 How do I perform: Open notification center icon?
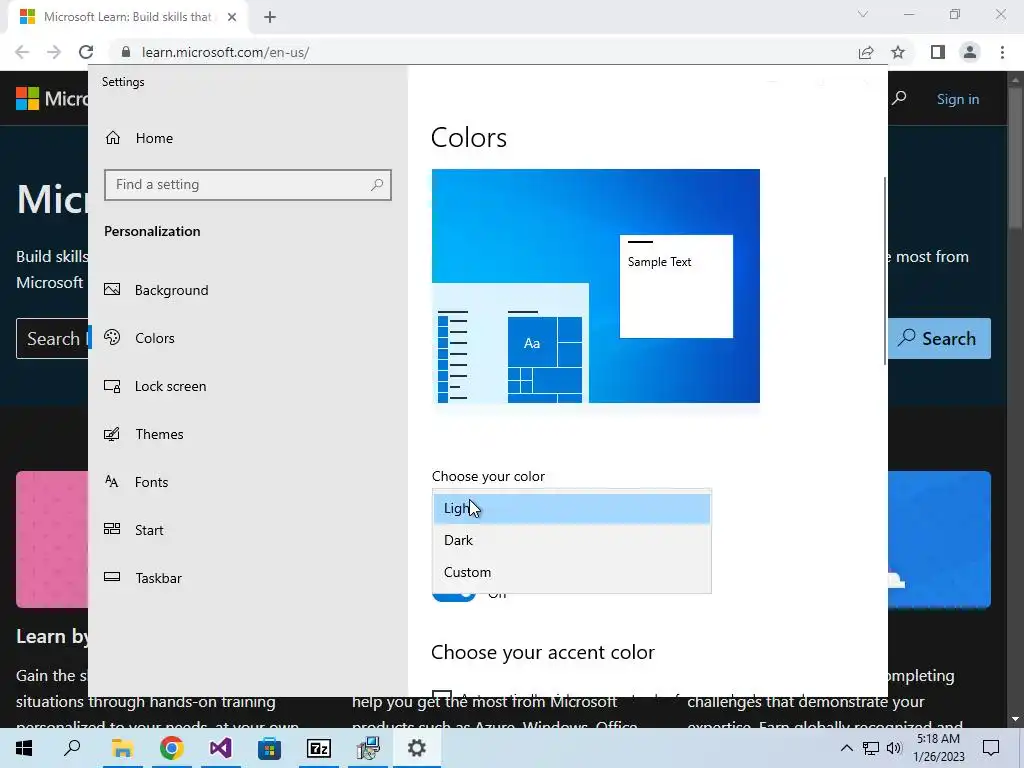click(991, 748)
